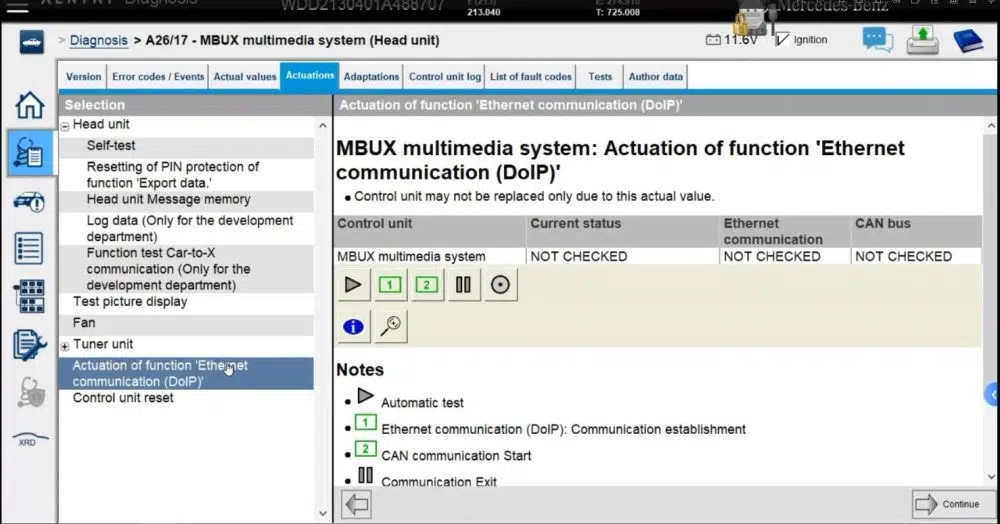Screen dimensions: 1000x524
Task: Click the blue side panel expander handle
Action: tap(992, 395)
